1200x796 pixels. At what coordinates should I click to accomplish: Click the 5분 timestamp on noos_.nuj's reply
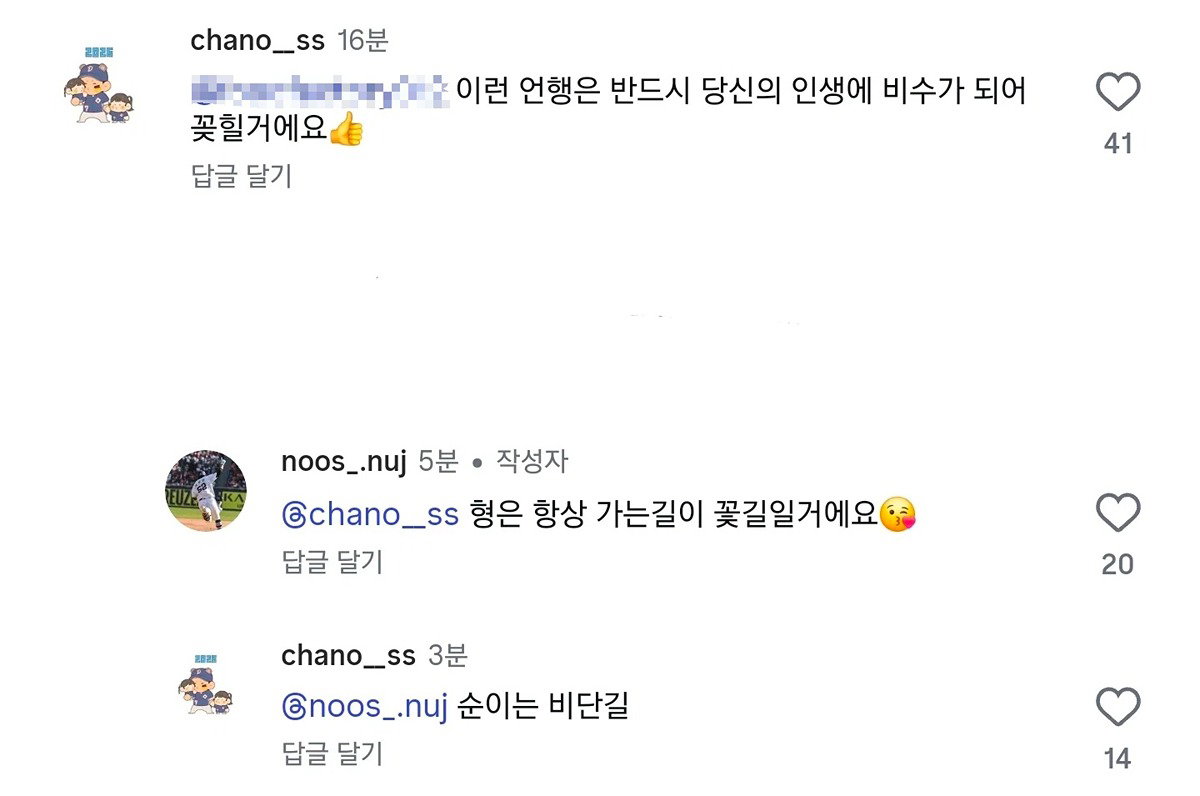[438, 462]
